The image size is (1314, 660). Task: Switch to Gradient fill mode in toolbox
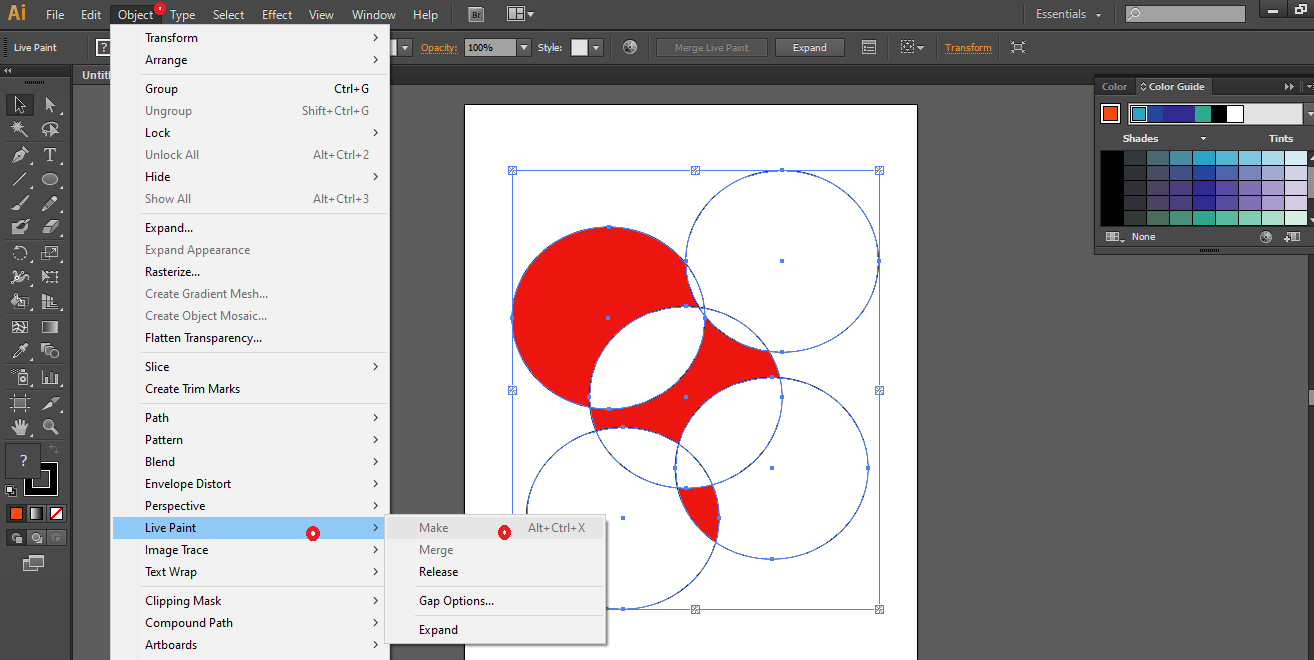point(37,513)
